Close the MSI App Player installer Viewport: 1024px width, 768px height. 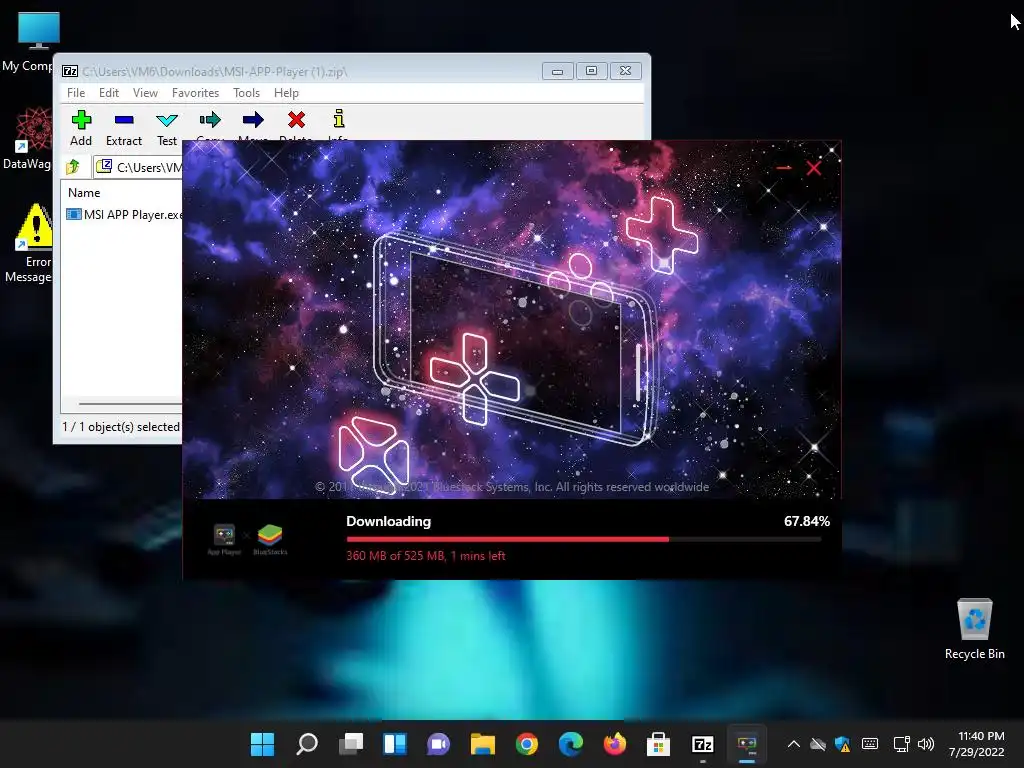814,168
